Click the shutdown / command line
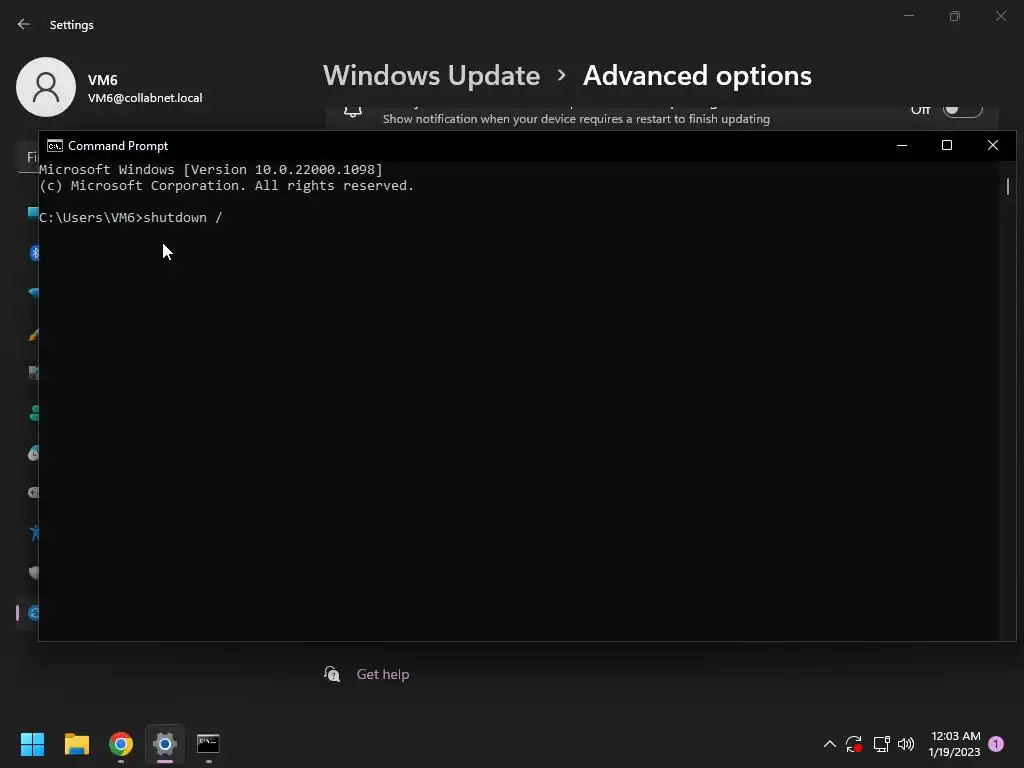The height and width of the screenshot is (768, 1024). pos(131,217)
